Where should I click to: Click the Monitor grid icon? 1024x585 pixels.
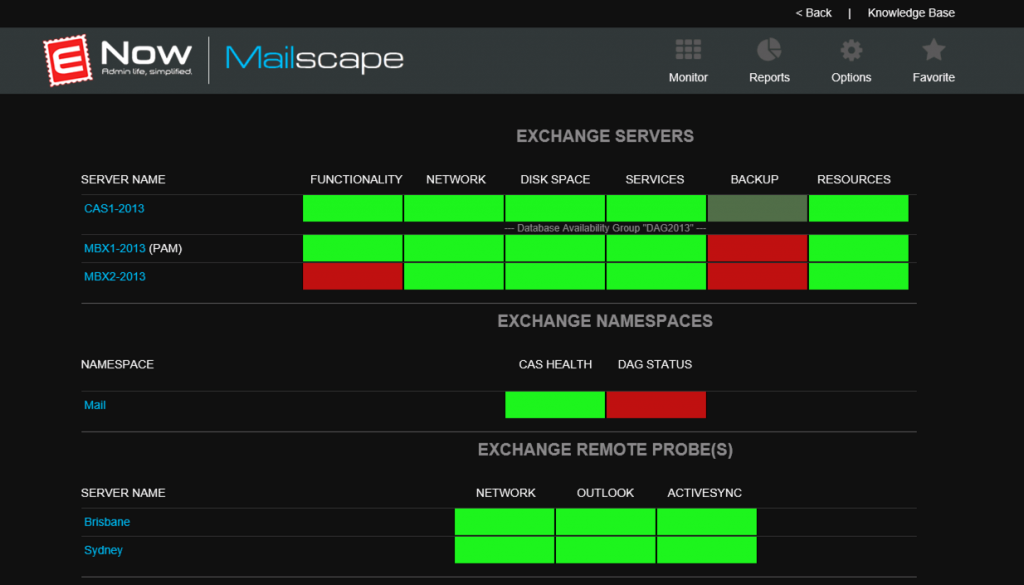(688, 47)
